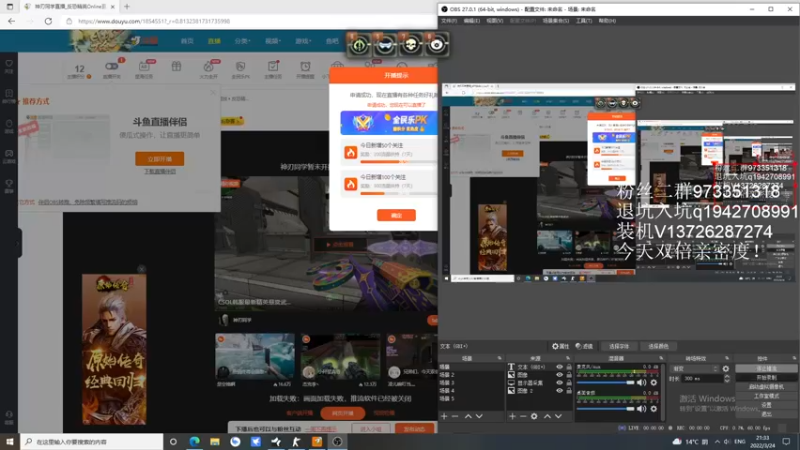Expand the 游戏 dropdown in Douyu navigation
Image resolution: width=800 pixels, height=450 pixels.
(303, 41)
